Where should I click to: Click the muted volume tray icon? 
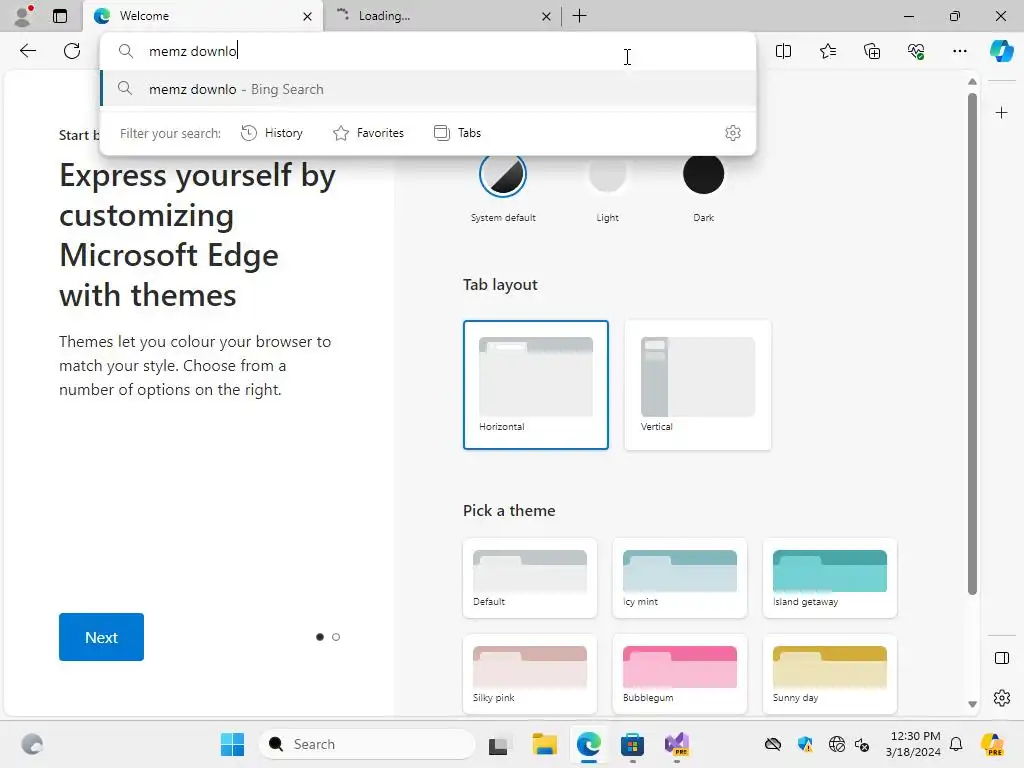coord(862,744)
